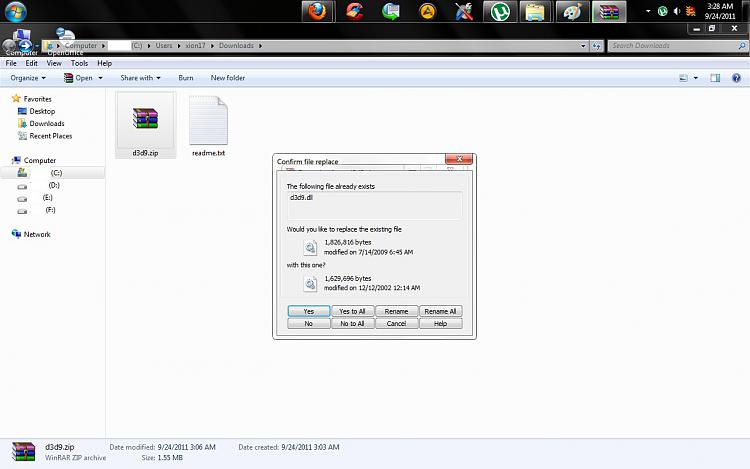The image size is (750, 469).
Task: Expand the Organize dropdown
Action: coord(28,78)
